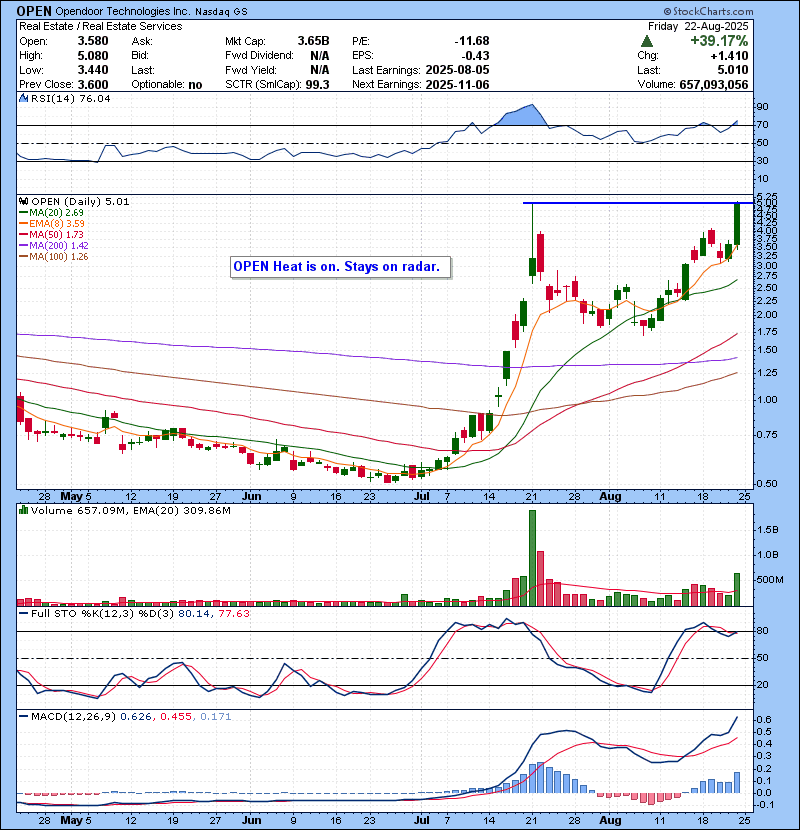Screen dimensions: 800x830
Task: Click the MA(20) 2.69 legend entry
Action: (x=52, y=213)
